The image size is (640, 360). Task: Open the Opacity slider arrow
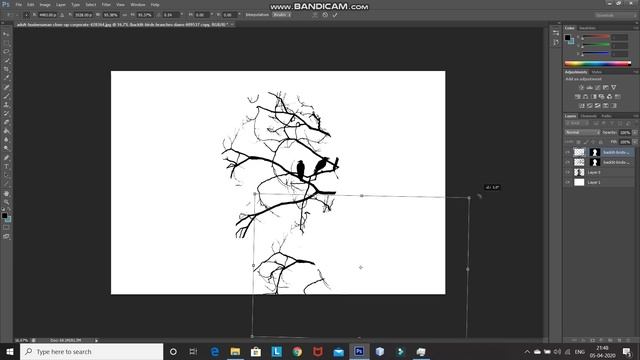(635, 133)
